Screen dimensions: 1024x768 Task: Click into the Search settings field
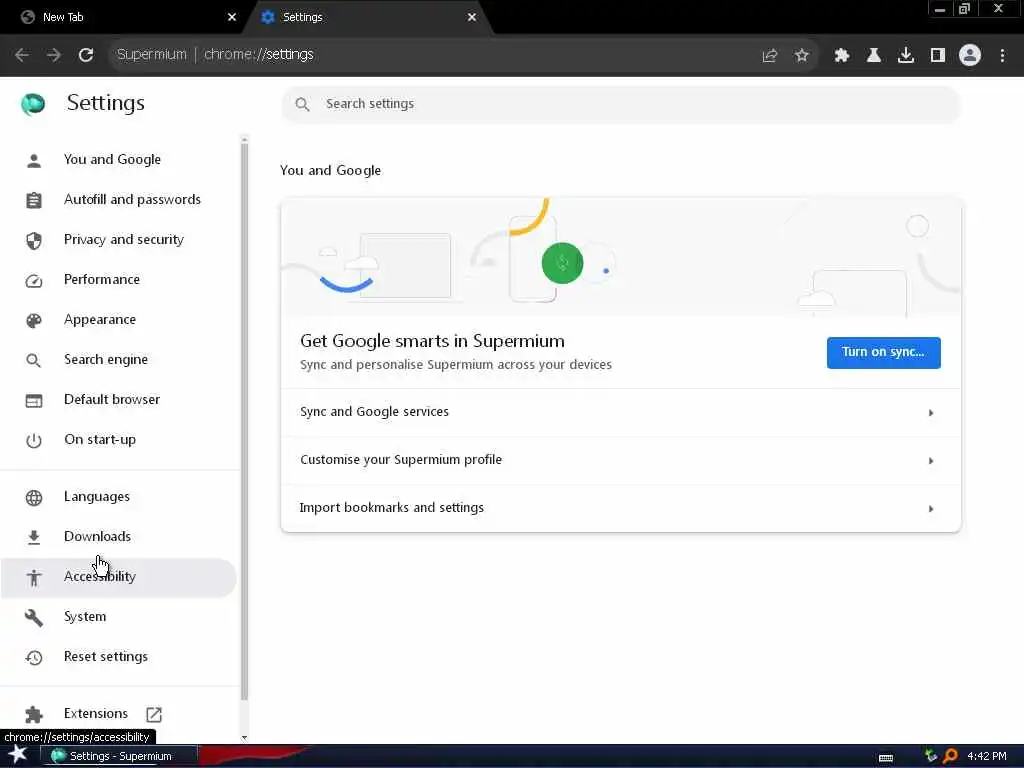click(620, 104)
